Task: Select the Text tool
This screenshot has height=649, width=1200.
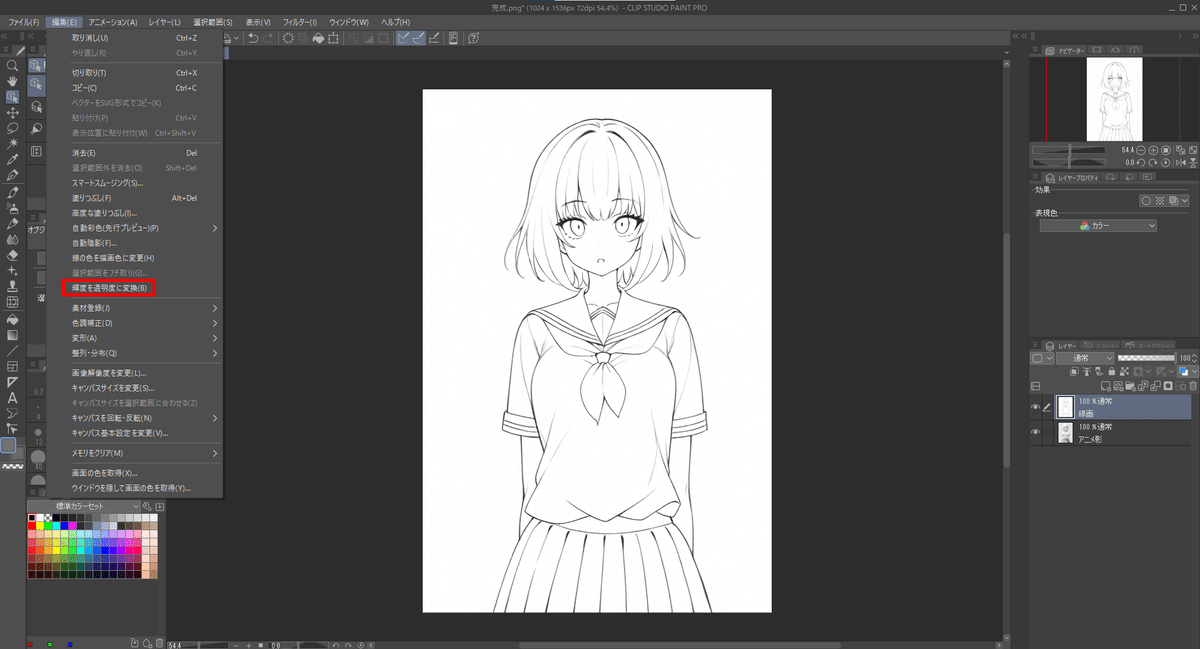Action: (12, 398)
